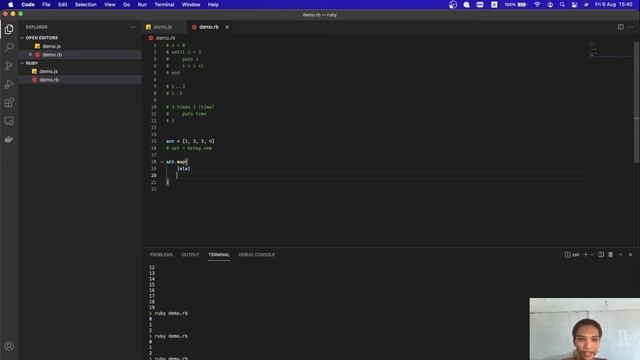This screenshot has height=360, width=640.
Task: Open the Code application menu
Action: [x=28, y=4]
